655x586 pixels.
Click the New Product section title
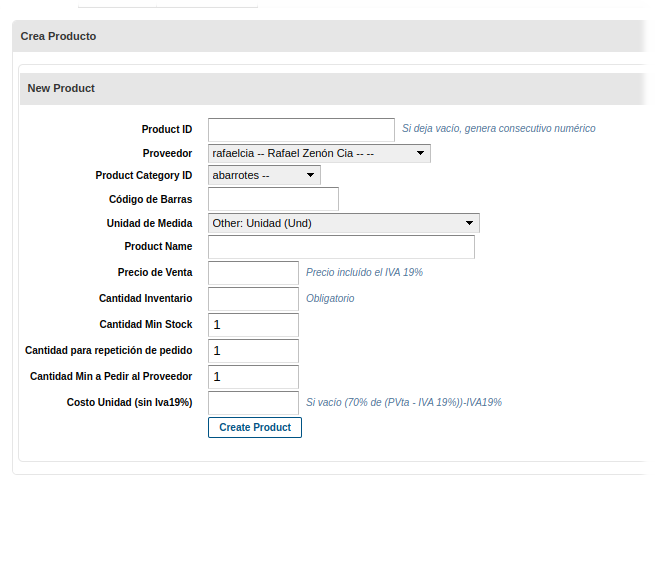61,89
